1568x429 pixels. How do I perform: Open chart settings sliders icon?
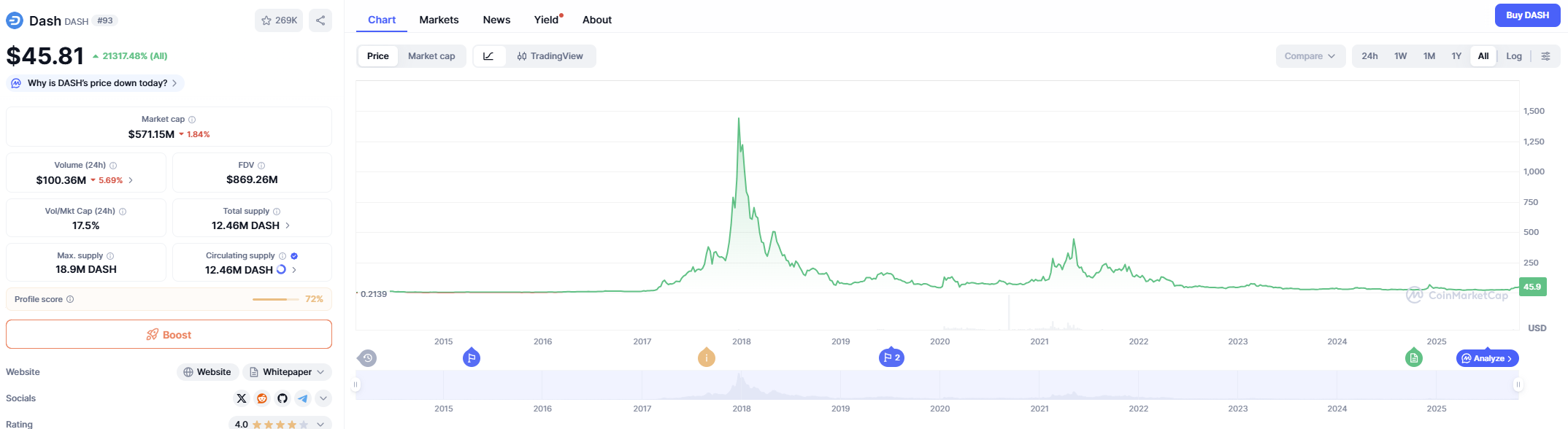coord(1545,56)
